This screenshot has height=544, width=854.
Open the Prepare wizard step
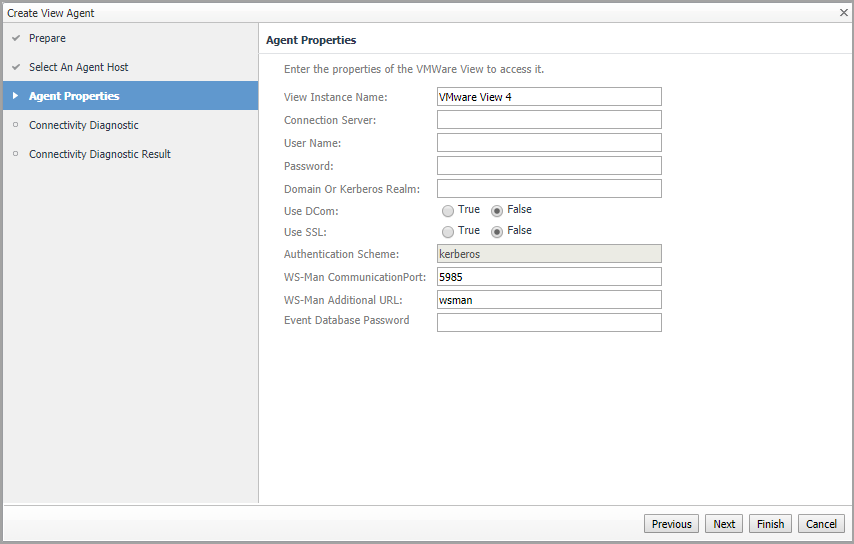pos(47,38)
